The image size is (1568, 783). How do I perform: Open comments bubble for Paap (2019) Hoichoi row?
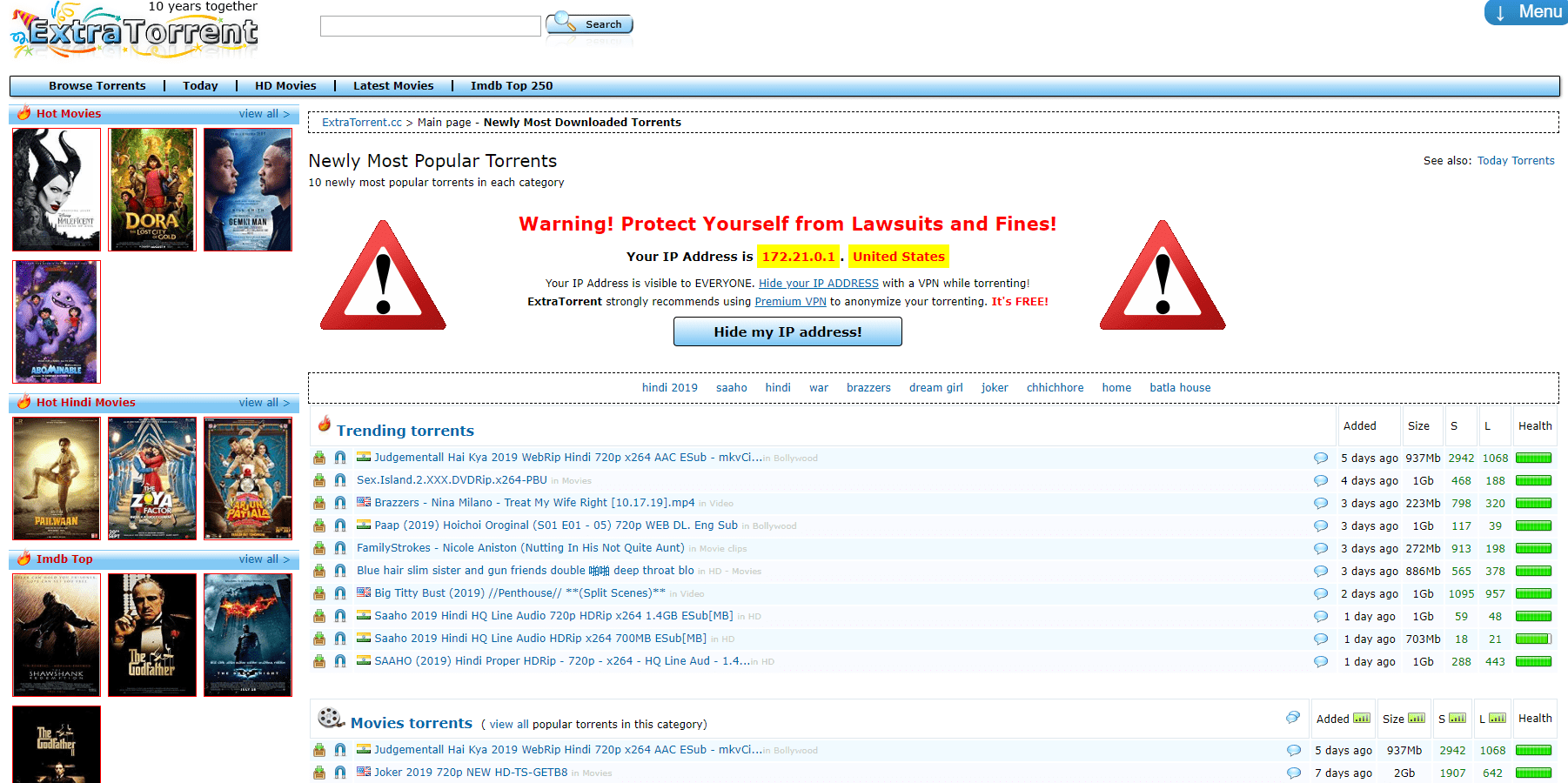click(1321, 525)
